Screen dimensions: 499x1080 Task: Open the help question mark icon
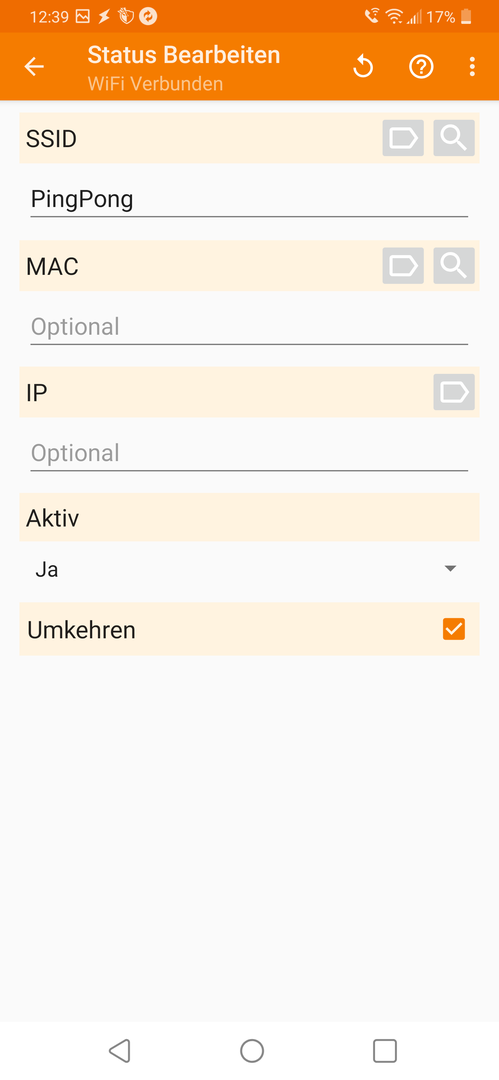point(421,67)
